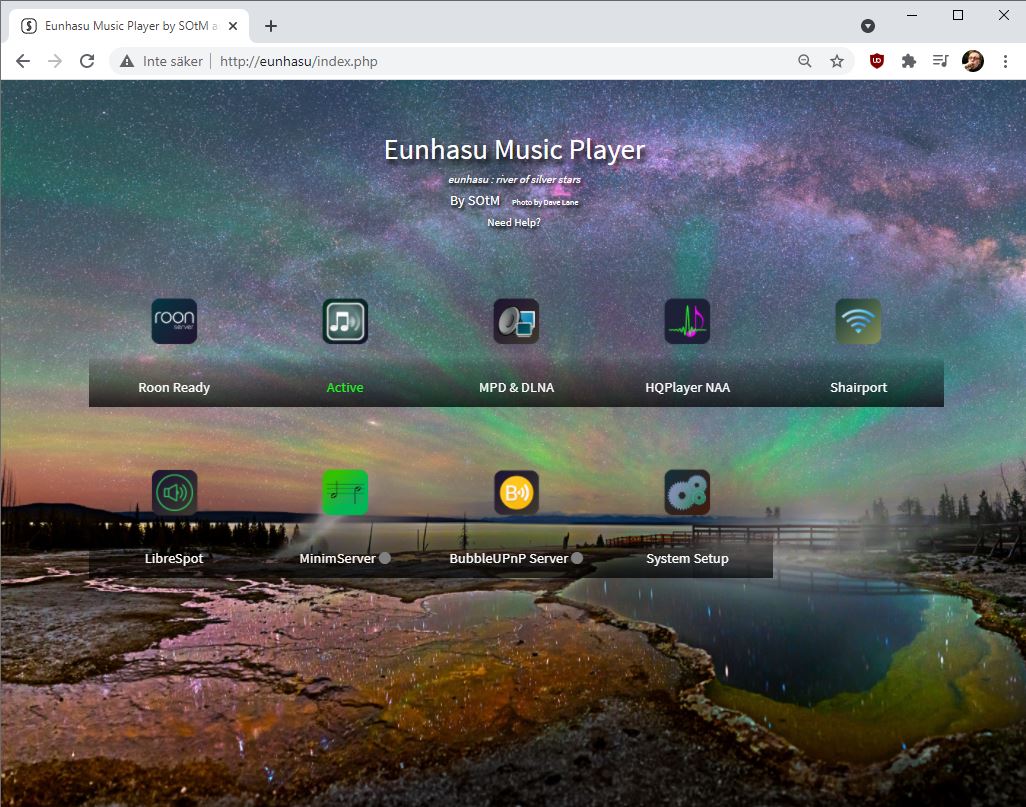The height and width of the screenshot is (807, 1026).
Task: Click the Roon Ready label
Action: click(174, 387)
